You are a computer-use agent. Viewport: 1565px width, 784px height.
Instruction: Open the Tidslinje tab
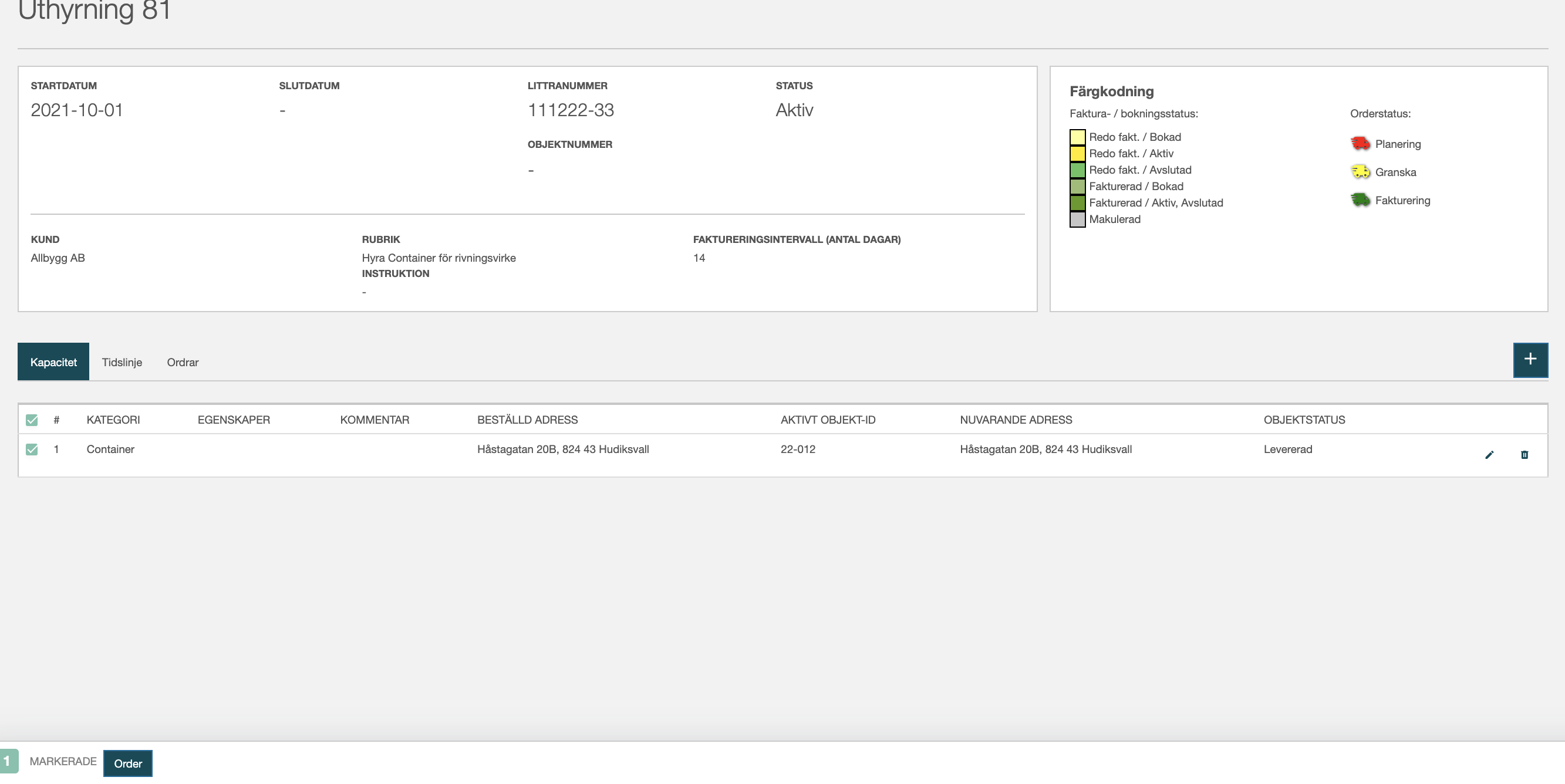(122, 362)
